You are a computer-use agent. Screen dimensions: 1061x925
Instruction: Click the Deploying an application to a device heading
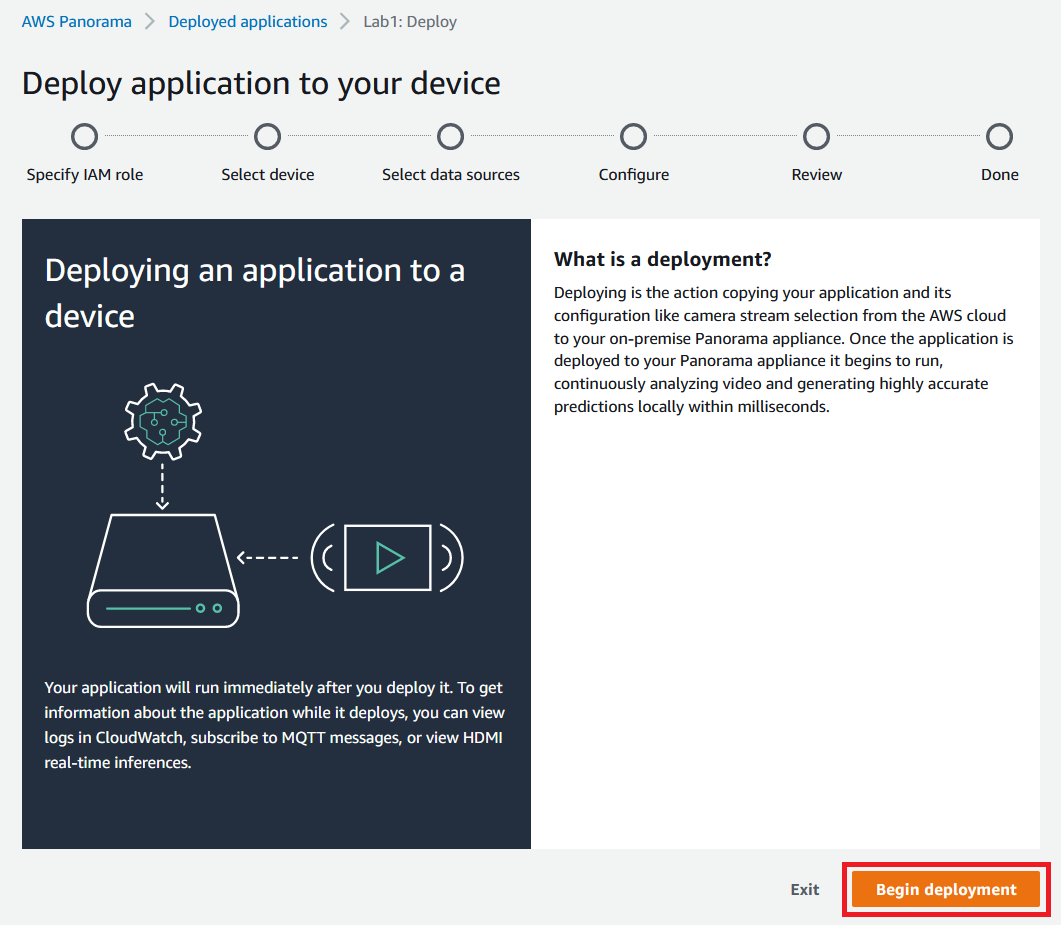coord(255,293)
